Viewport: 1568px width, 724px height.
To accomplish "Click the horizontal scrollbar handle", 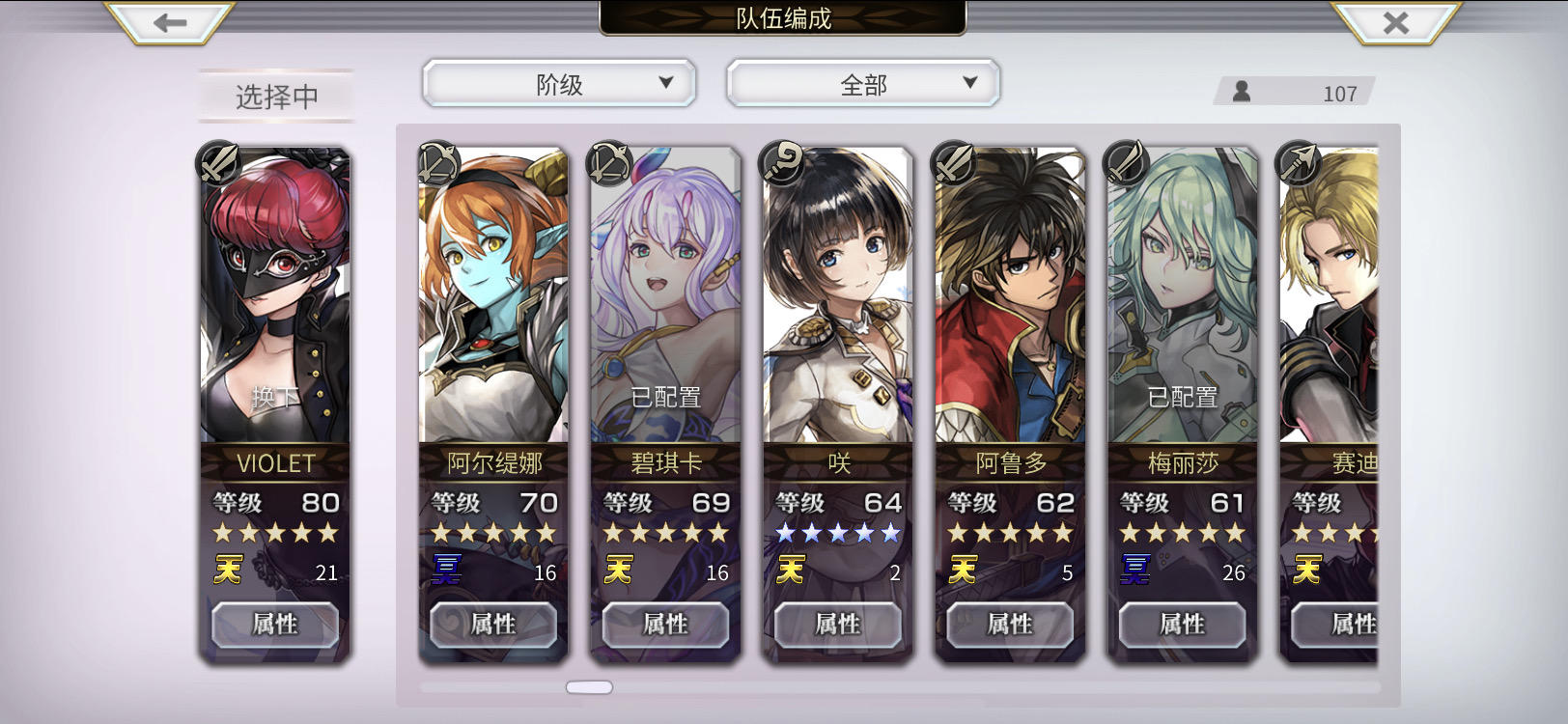I will coord(589,687).
